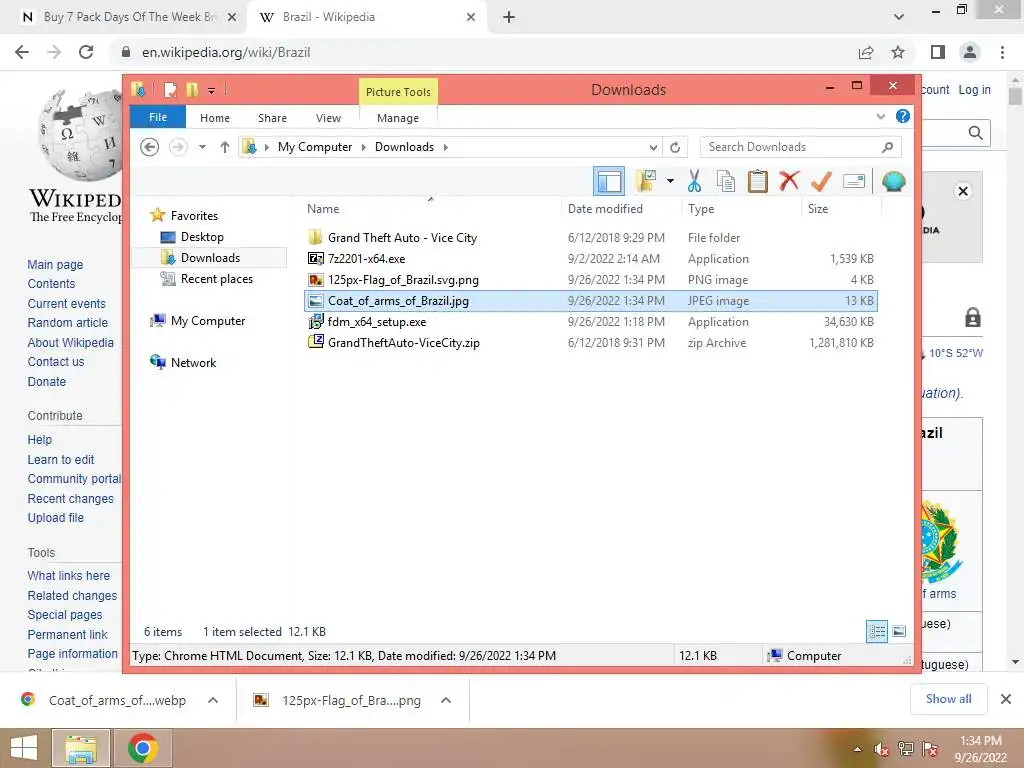Refresh the Downloads folder view
The height and width of the screenshot is (768, 1024).
[675, 147]
